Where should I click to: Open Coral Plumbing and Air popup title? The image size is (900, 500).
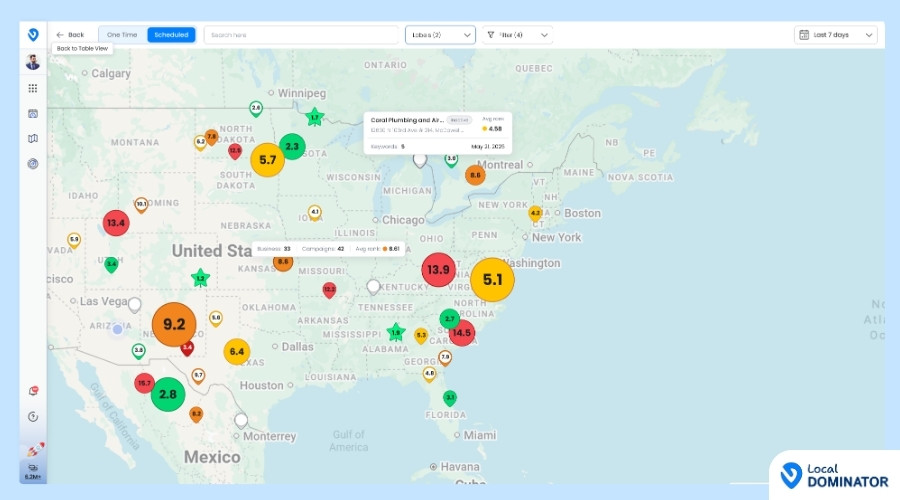pos(406,120)
